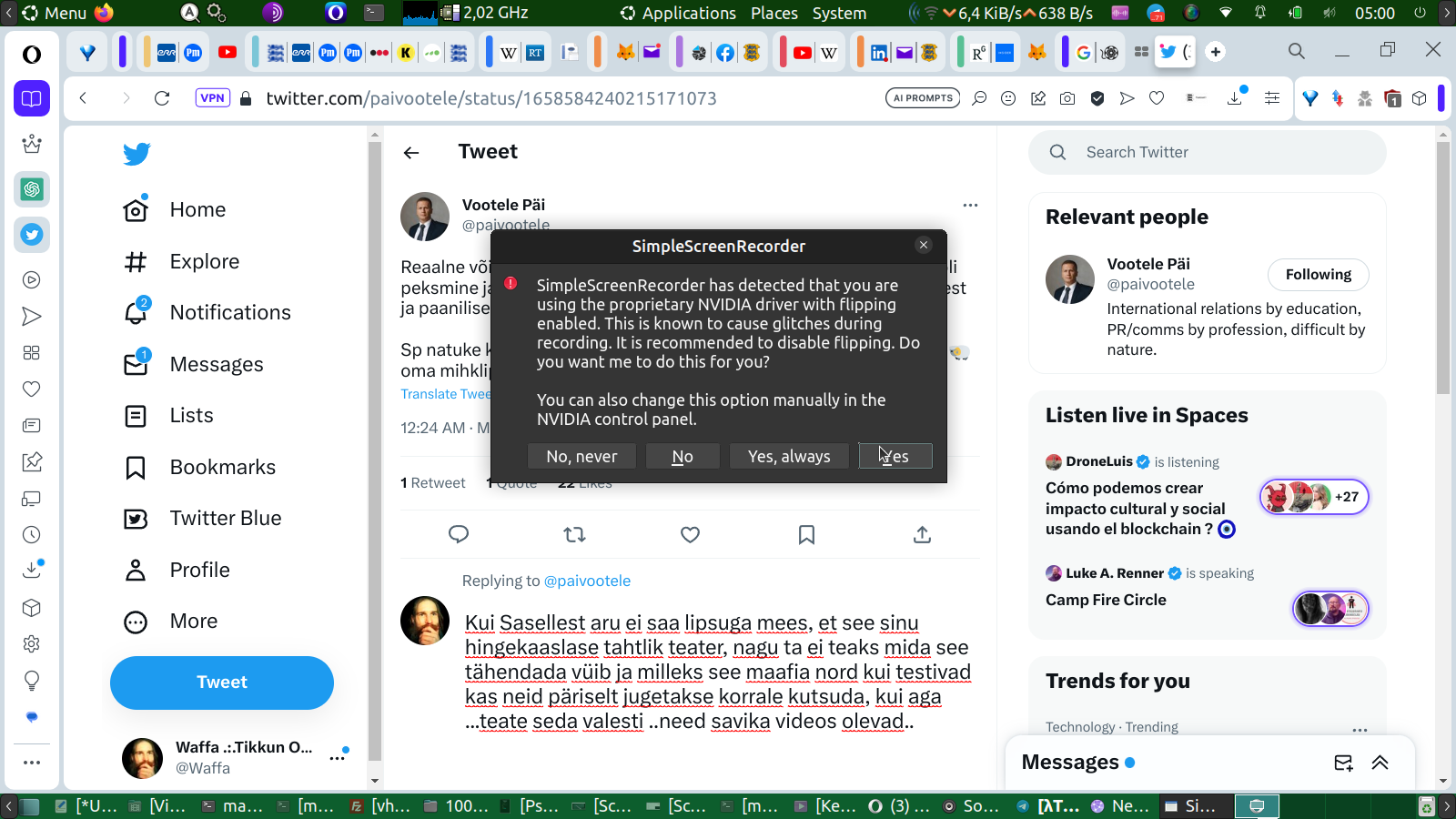Image resolution: width=1456 pixels, height=819 pixels.
Task: Open the Camp Fire Circle Space
Action: (x=1106, y=600)
